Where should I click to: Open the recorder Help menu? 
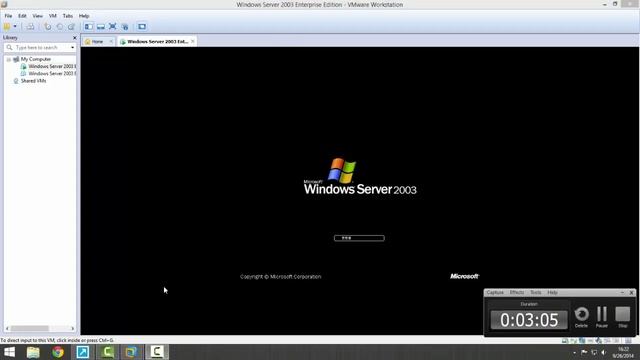click(x=553, y=293)
